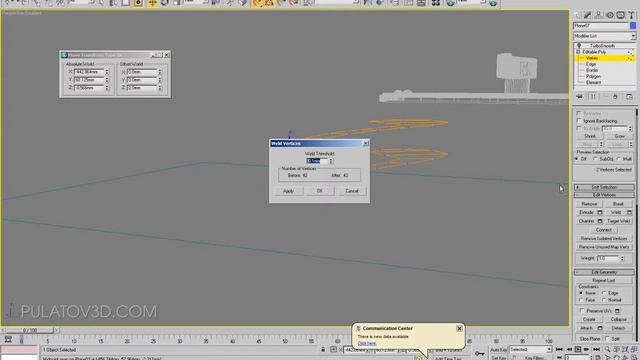Click the Repeat Last button
Image resolution: width=640 pixels, height=360 pixels.
point(604,280)
